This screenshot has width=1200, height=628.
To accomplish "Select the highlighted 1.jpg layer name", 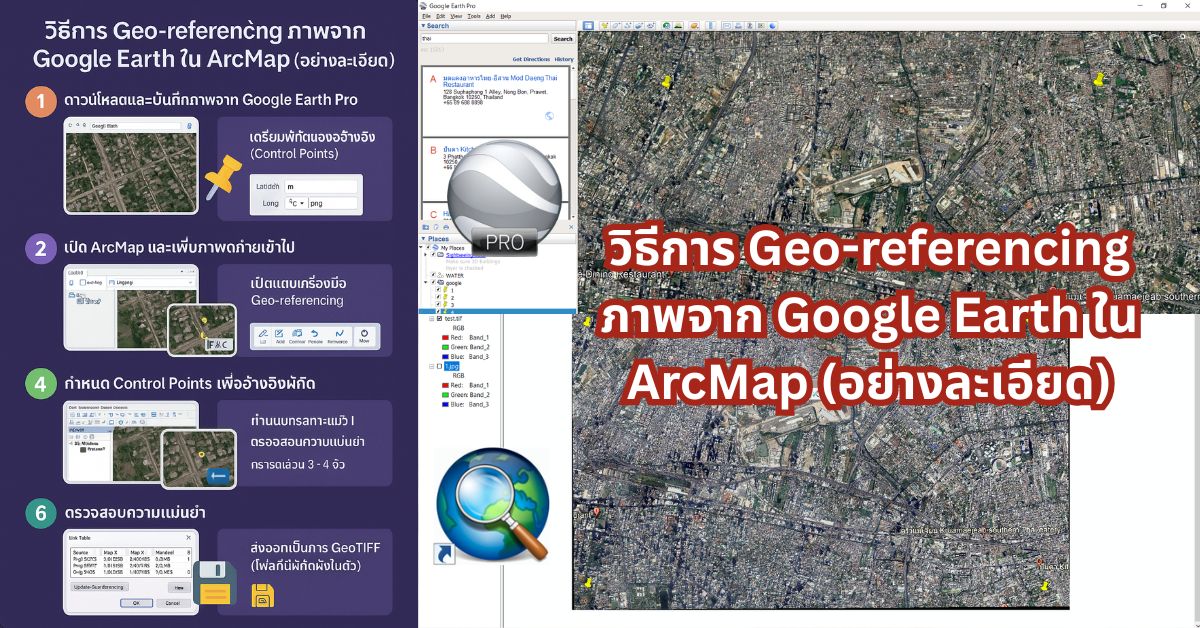I will click(x=452, y=366).
